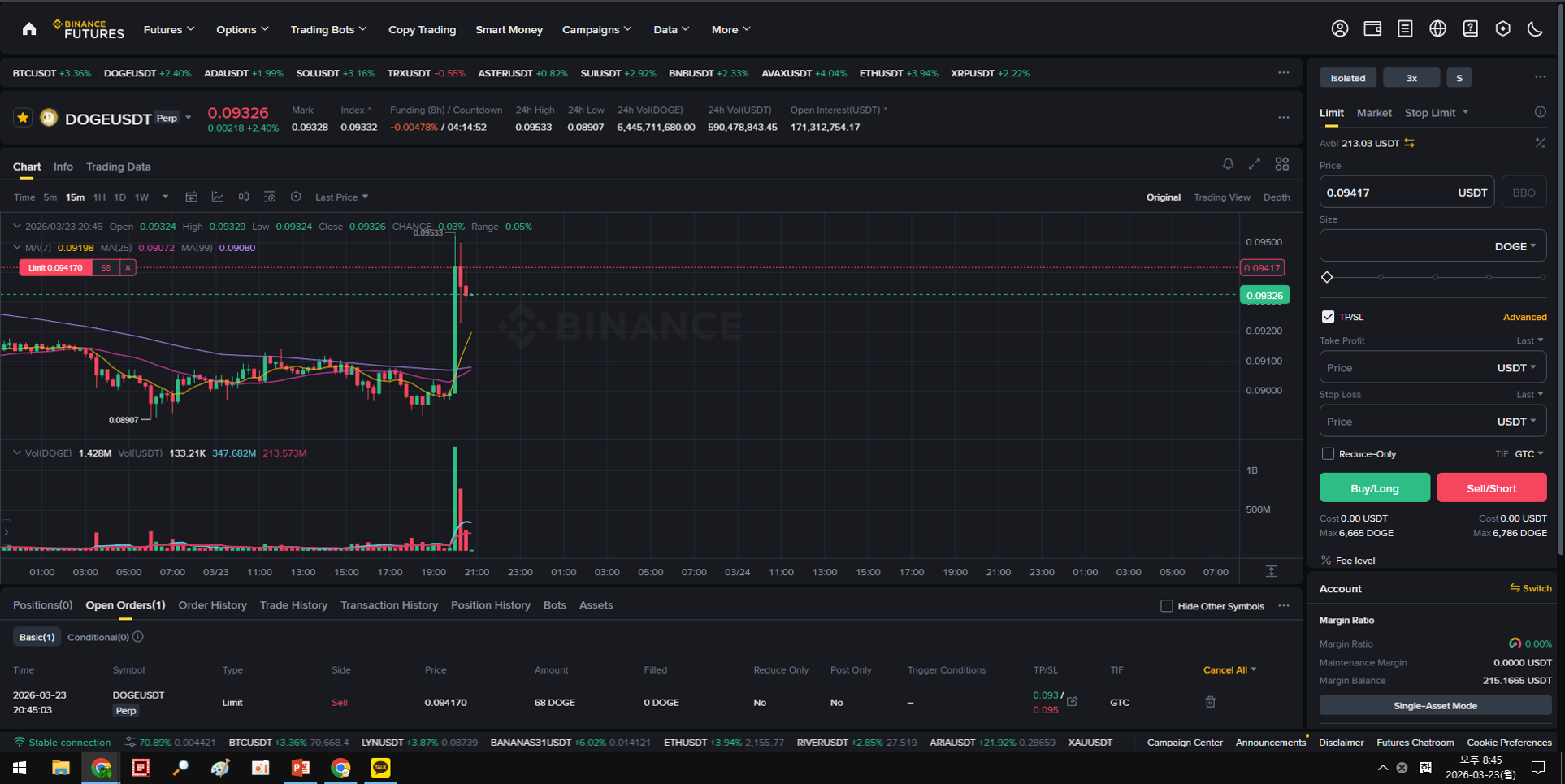This screenshot has width=1565, height=784.
Task: Open candlestick chart style icon
Action: pos(243,197)
